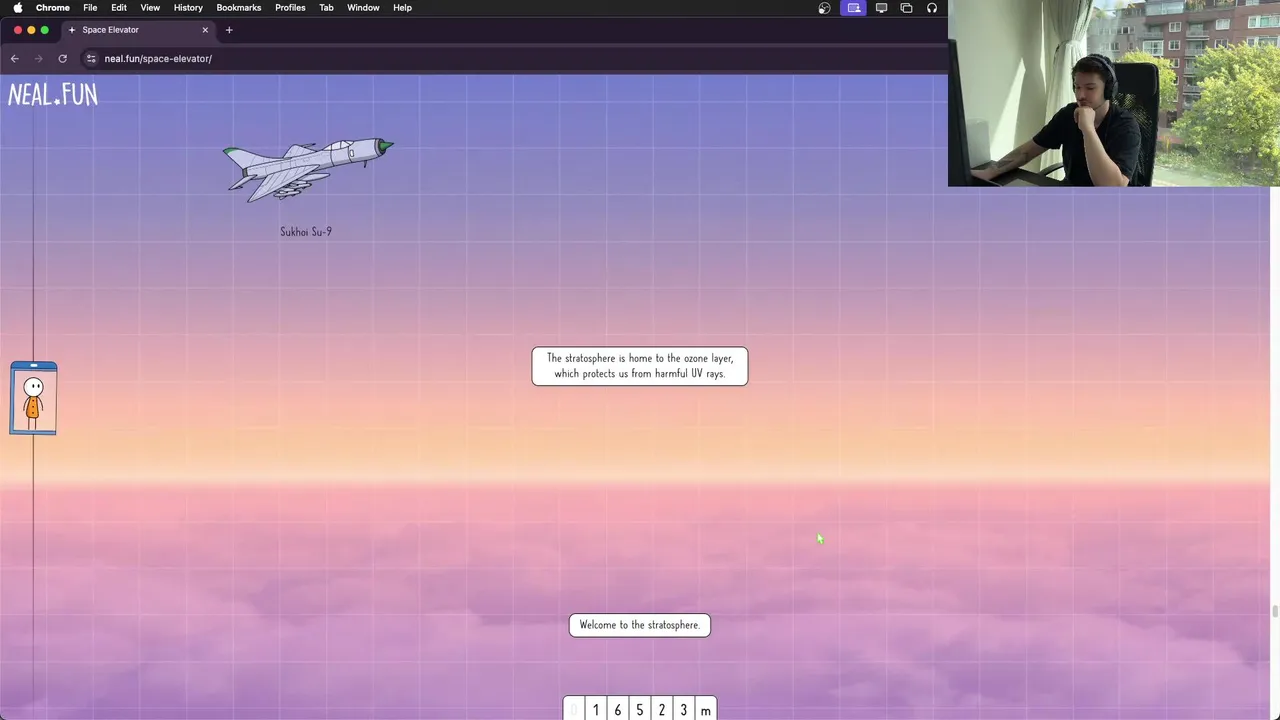Click the elevator cabin with stick figure
Image resolution: width=1280 pixels, height=720 pixels.
(x=33, y=398)
